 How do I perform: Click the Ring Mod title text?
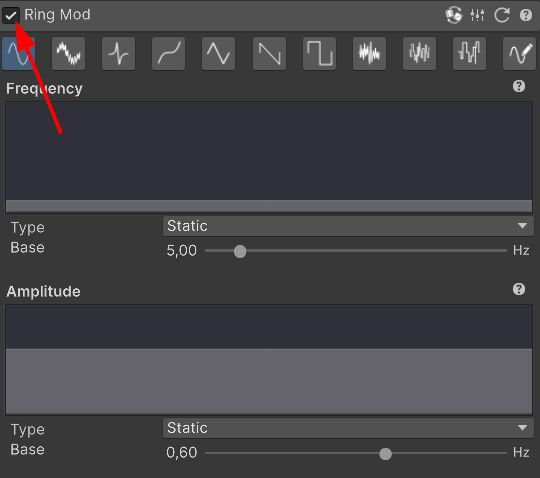coord(57,15)
